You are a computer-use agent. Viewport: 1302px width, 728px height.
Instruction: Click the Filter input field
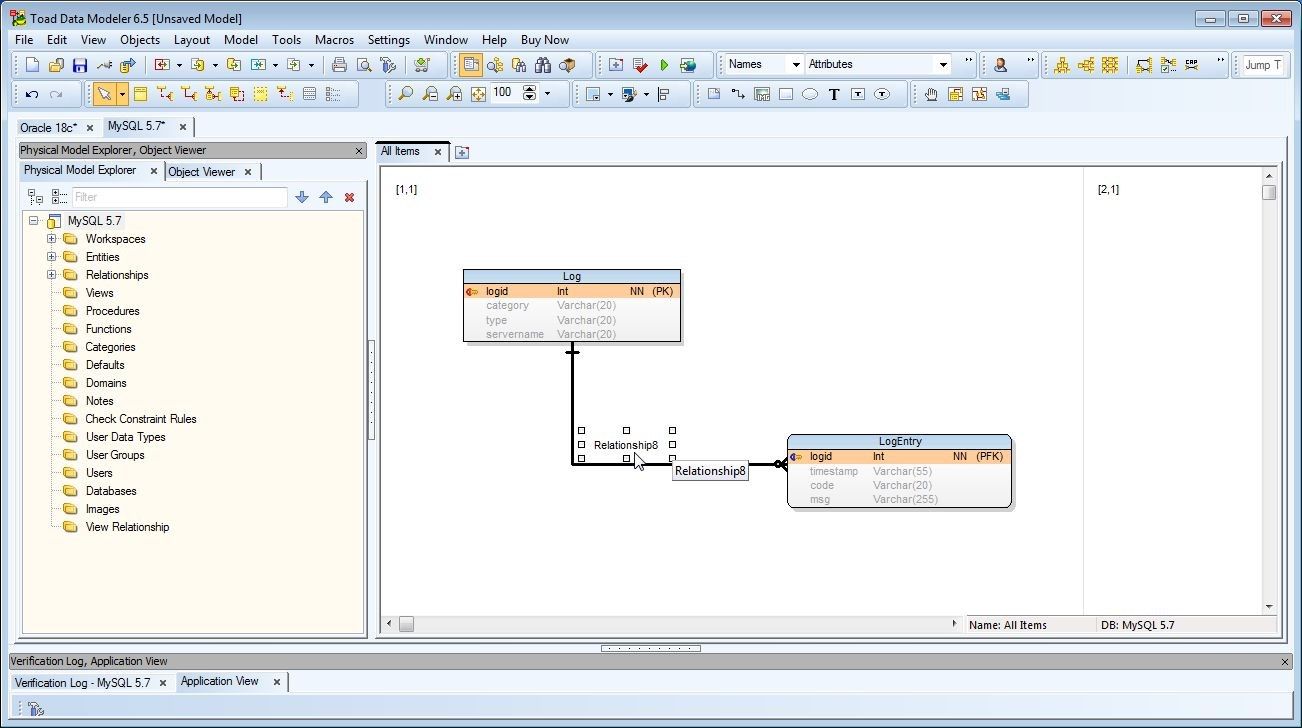click(x=180, y=197)
